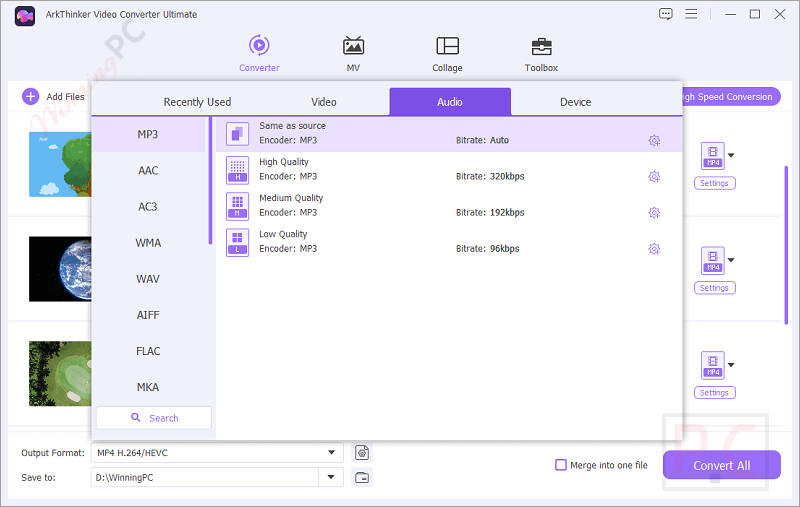Image resolution: width=800 pixels, height=507 pixels.
Task: Expand format arrow for Earth video
Action: [x=731, y=260]
